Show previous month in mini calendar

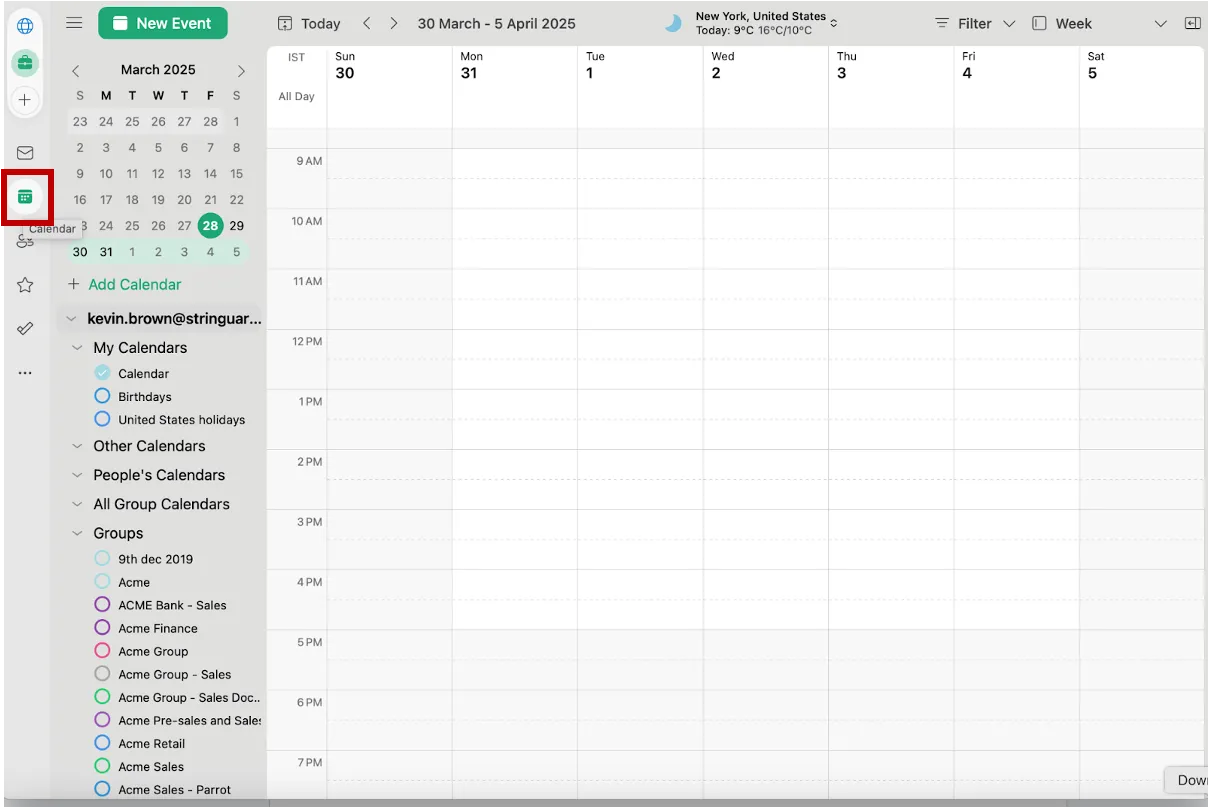[x=76, y=70]
